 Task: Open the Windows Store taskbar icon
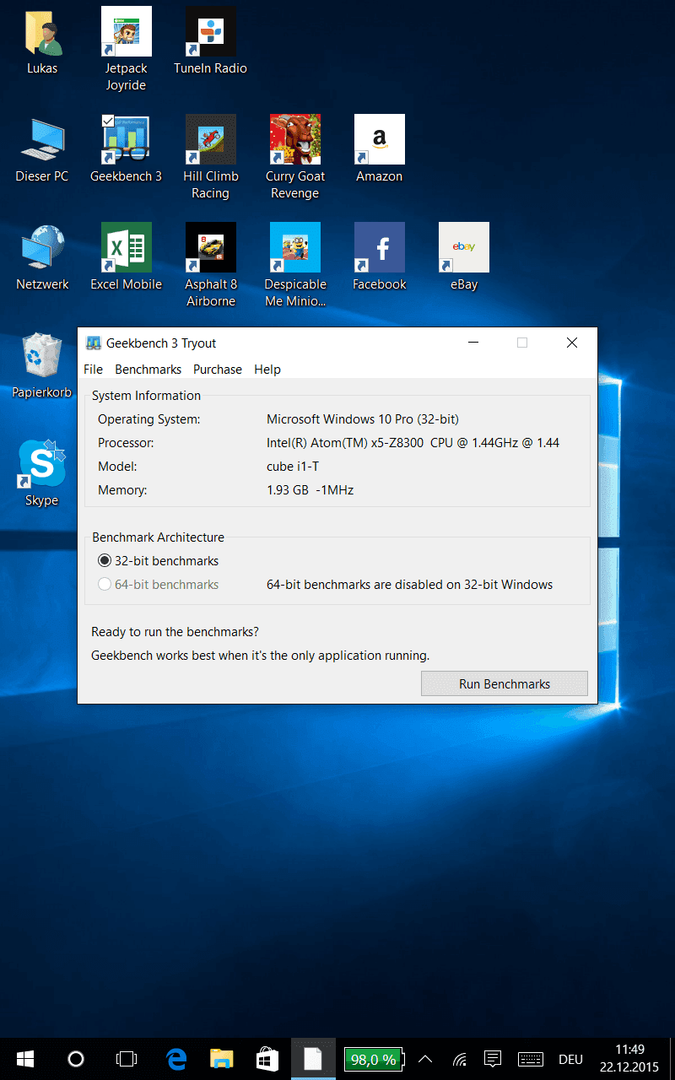(x=267, y=1059)
